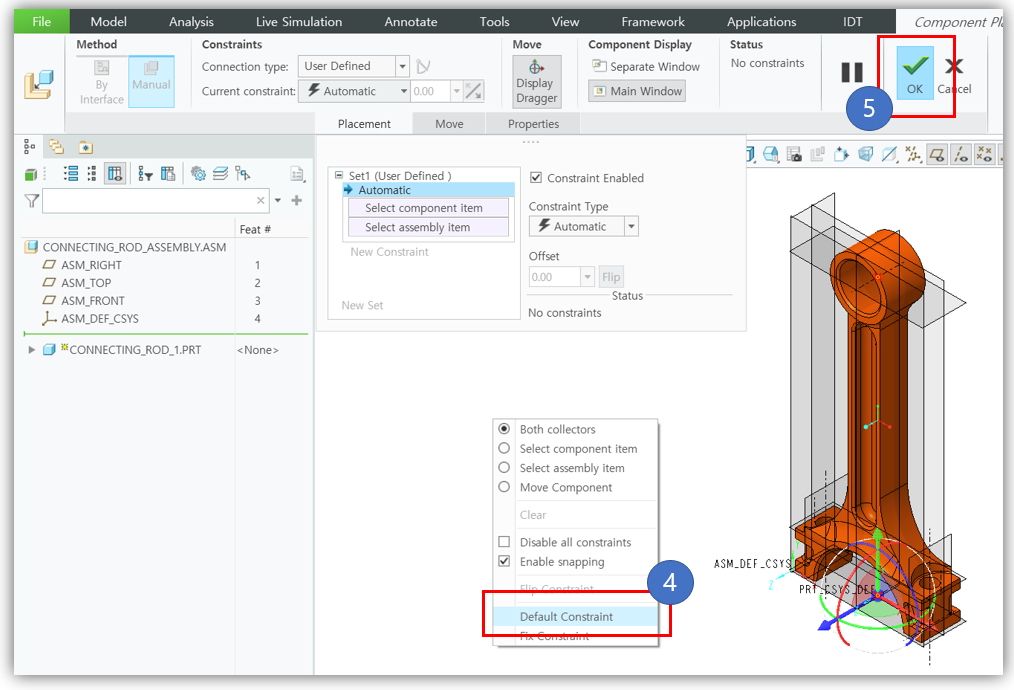Click the Cancel X icon
The height and width of the screenshot is (690, 1014).
954,66
